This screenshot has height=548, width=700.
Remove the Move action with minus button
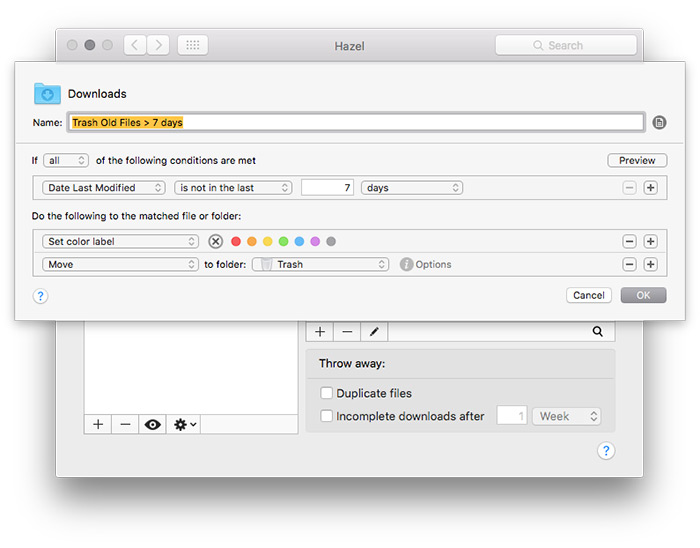[x=629, y=264]
